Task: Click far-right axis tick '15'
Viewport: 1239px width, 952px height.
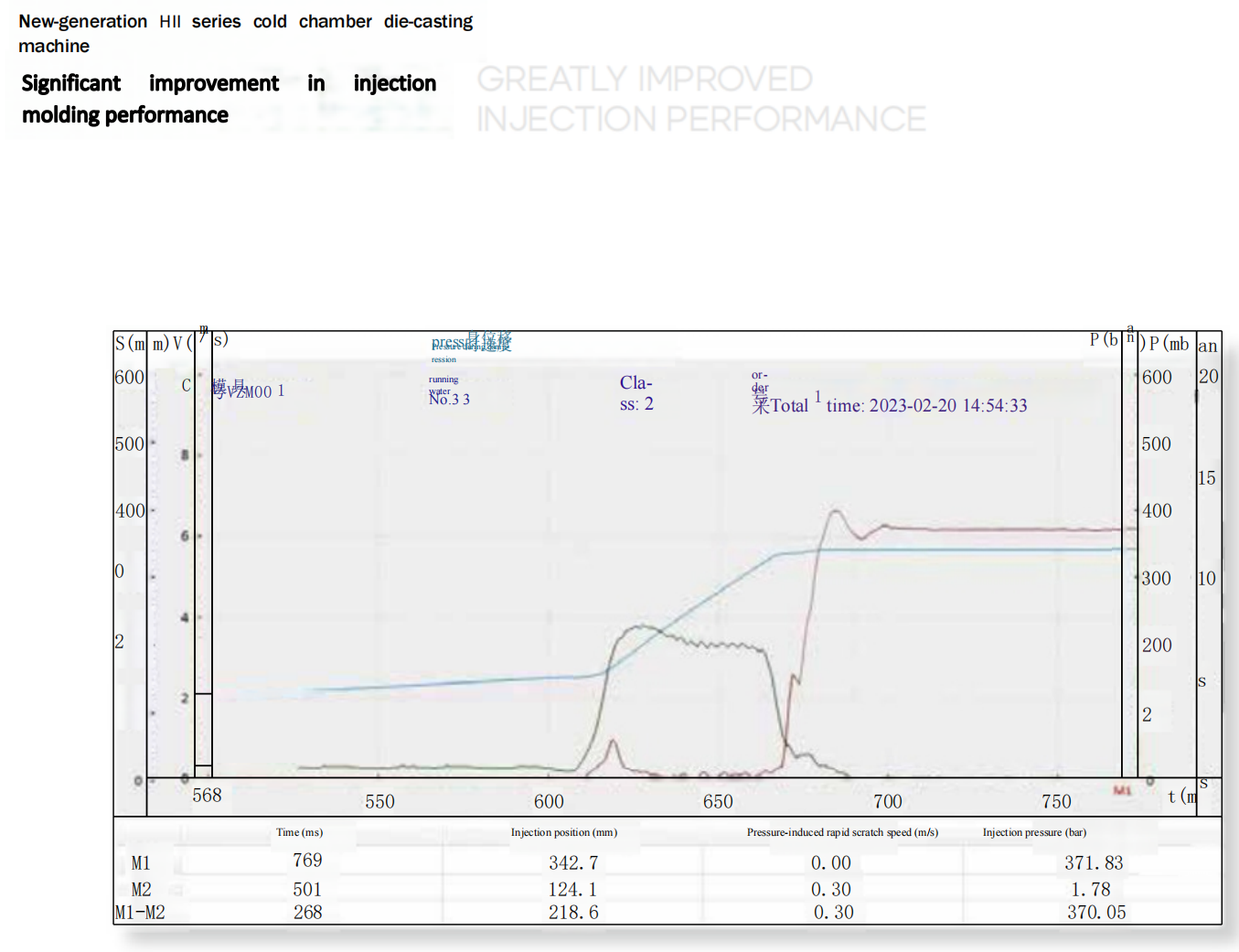Action: tap(1207, 477)
